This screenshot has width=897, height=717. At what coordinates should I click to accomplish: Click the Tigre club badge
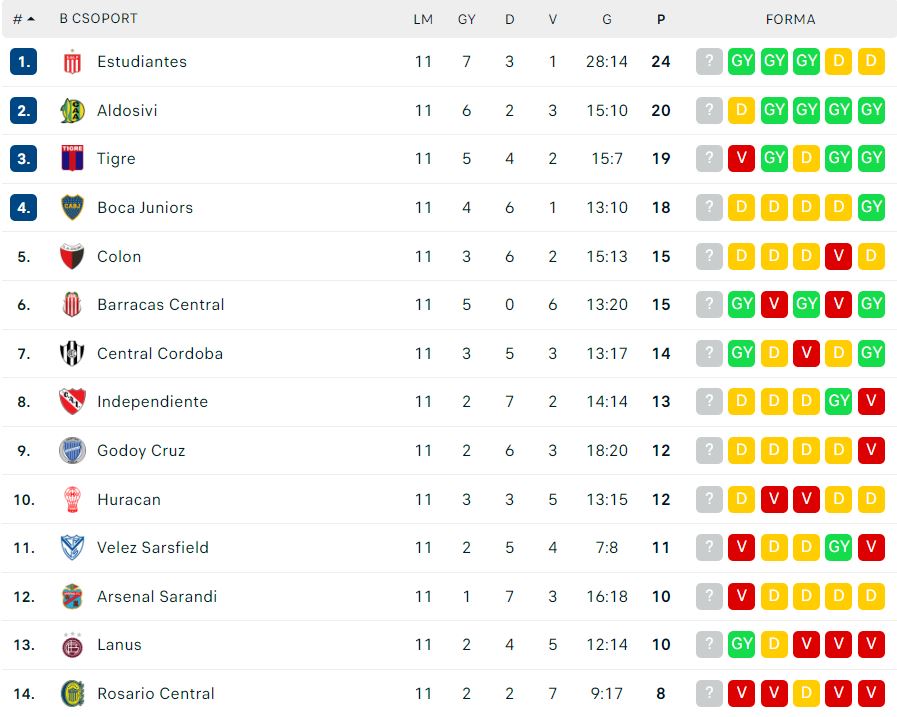click(x=72, y=159)
